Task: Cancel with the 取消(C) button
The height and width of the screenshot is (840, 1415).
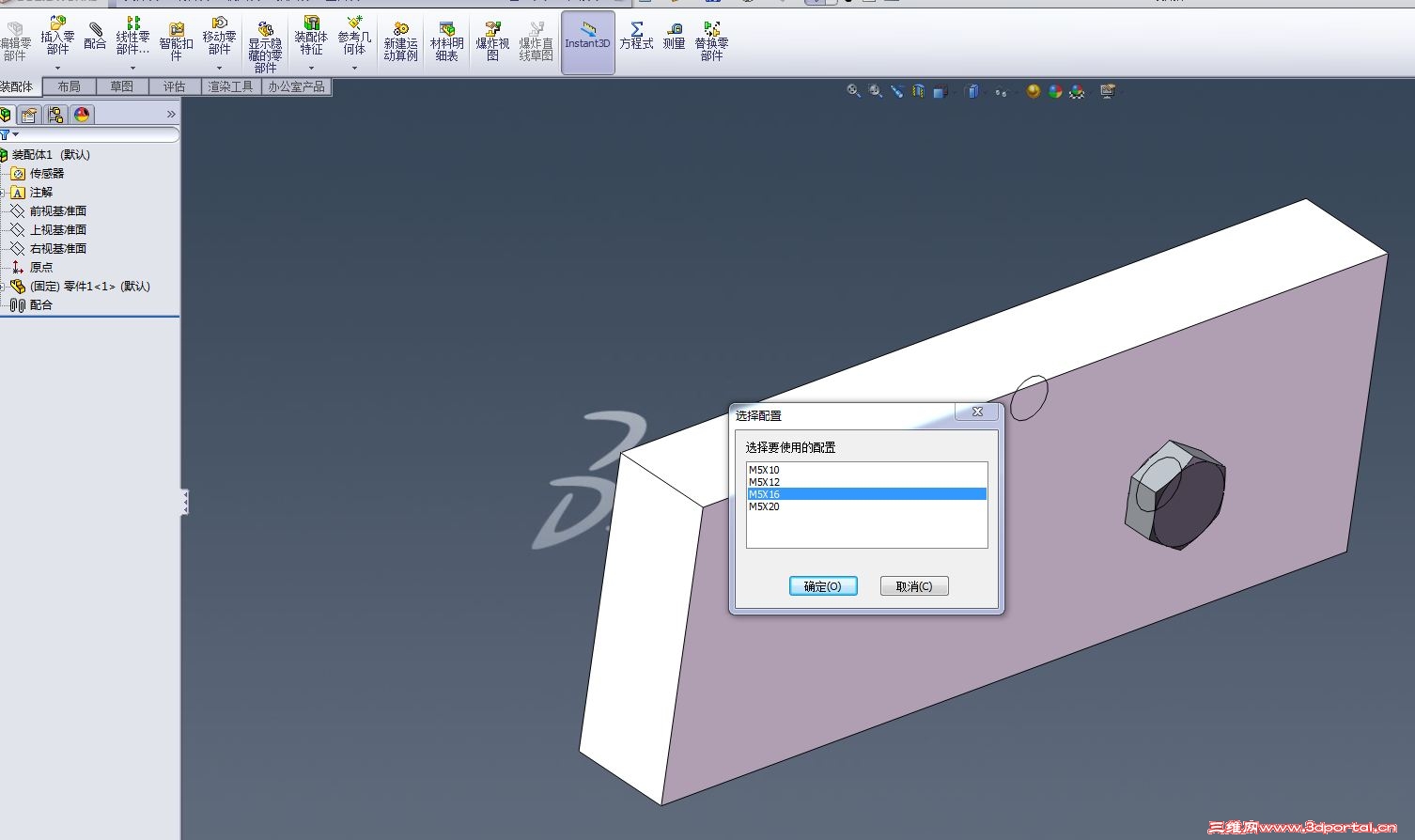Action: coord(914,586)
